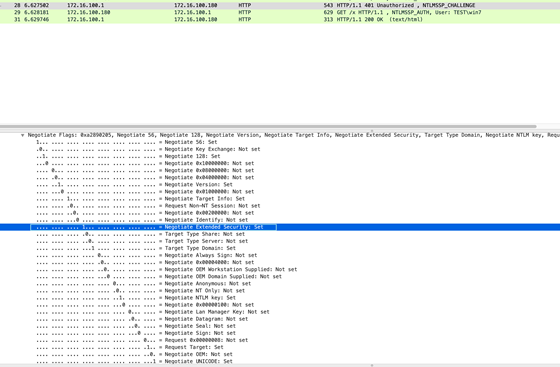This screenshot has width=560, height=367.
Task: Click HTTP protocol cell of packet 28
Action: pyautogui.click(x=245, y=5)
